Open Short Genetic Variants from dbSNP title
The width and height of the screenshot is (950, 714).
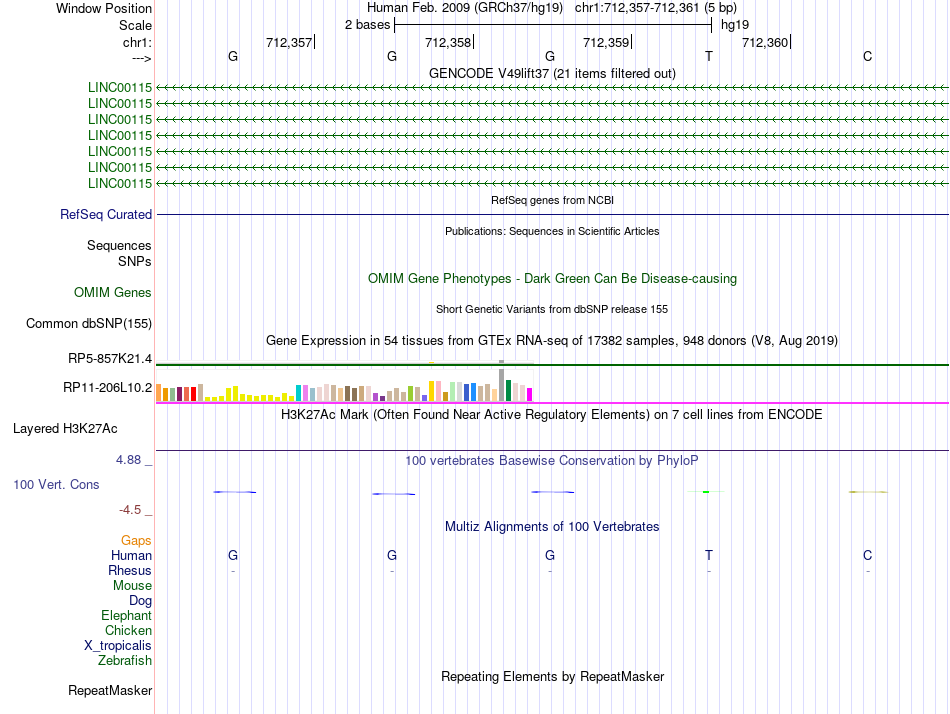click(552, 309)
